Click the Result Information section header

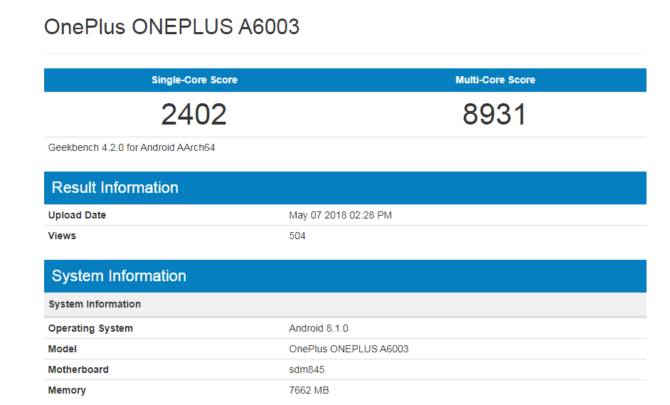tap(345, 188)
